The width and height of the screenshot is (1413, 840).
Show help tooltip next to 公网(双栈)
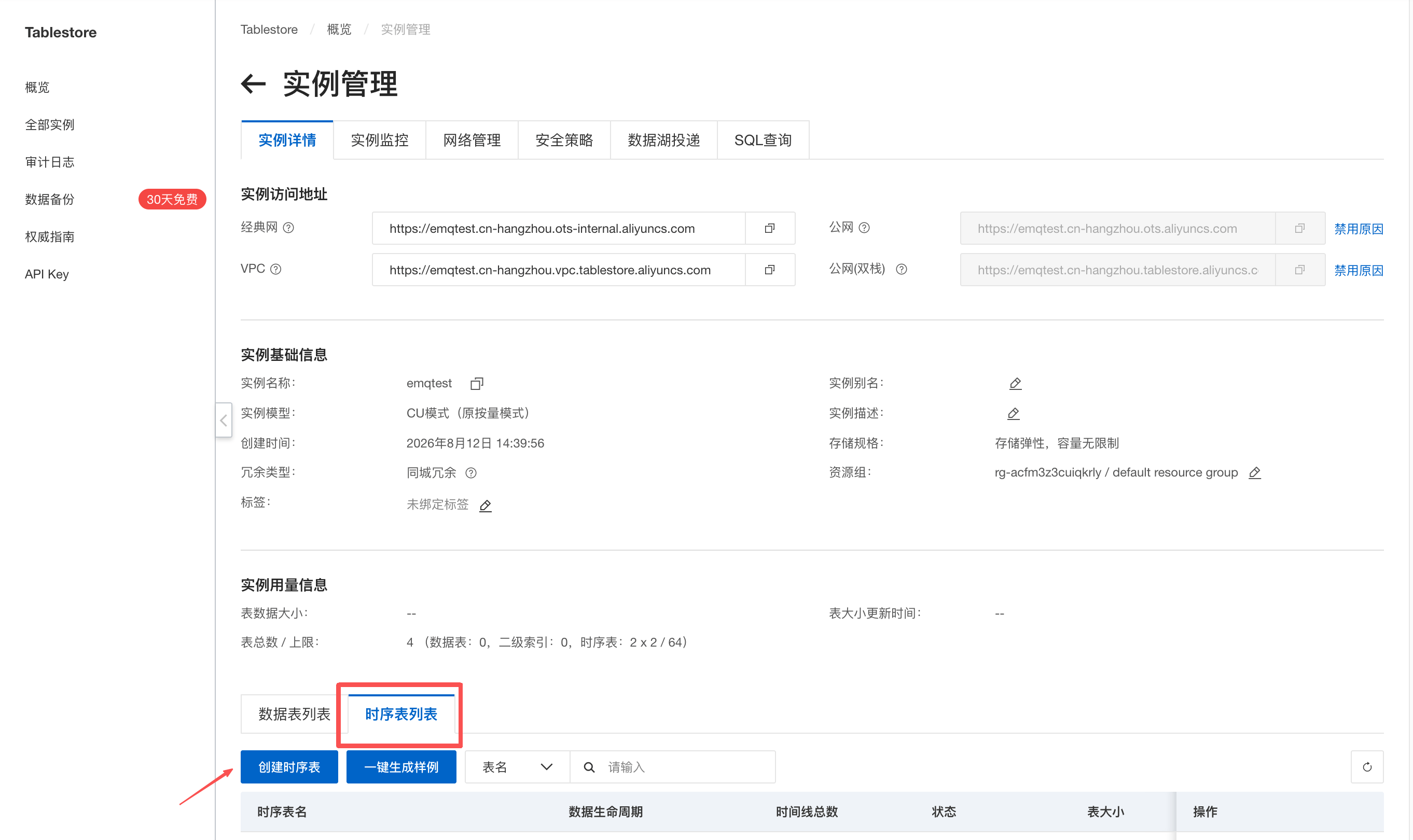901,269
